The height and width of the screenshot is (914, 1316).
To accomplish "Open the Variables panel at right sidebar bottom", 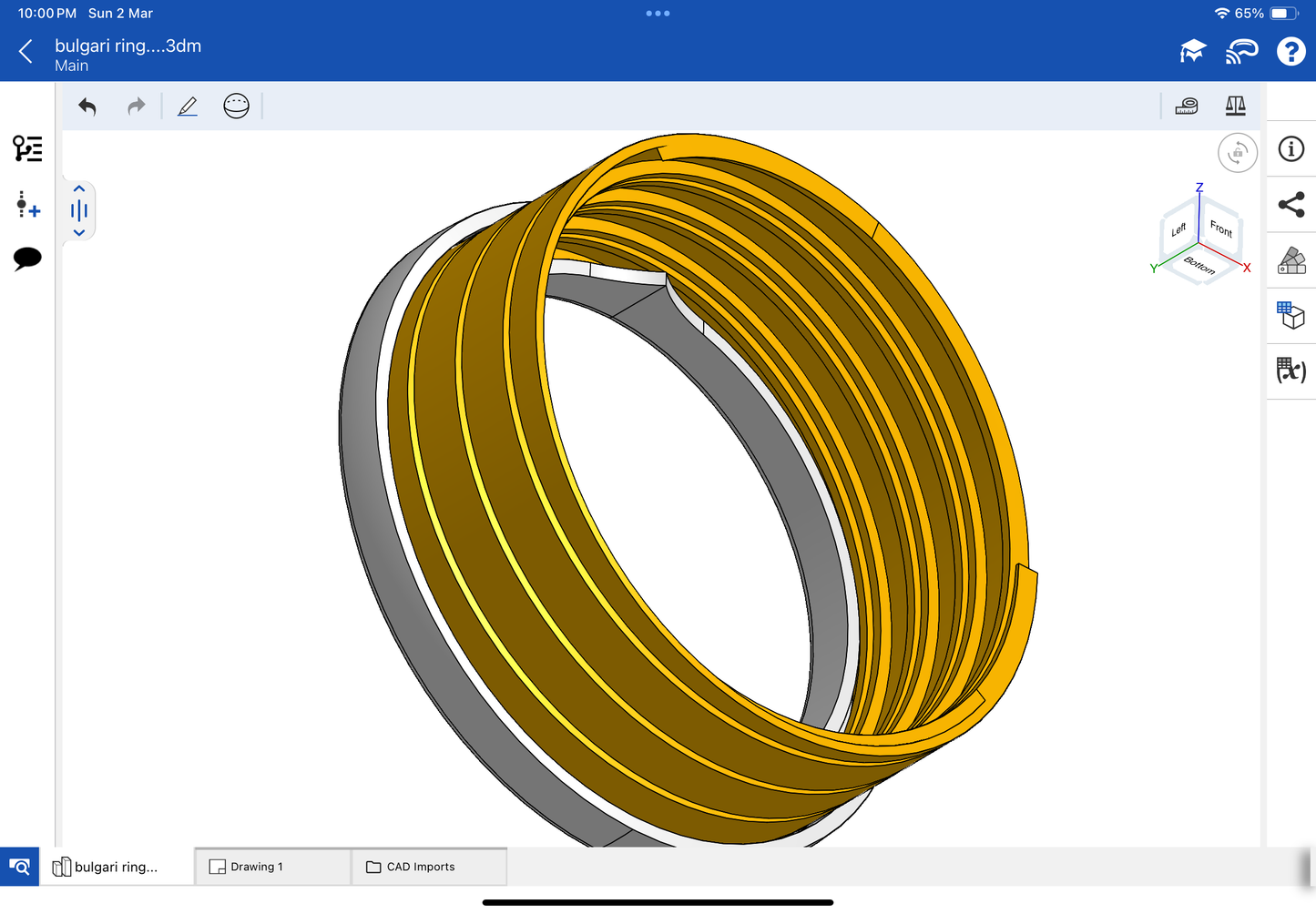I will coord(1290,371).
